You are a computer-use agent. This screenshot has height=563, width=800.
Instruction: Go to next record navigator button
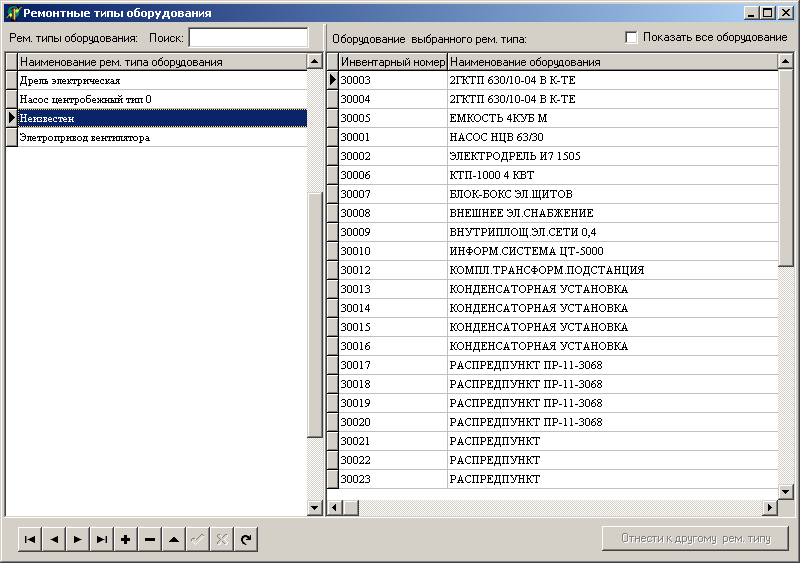(78, 539)
